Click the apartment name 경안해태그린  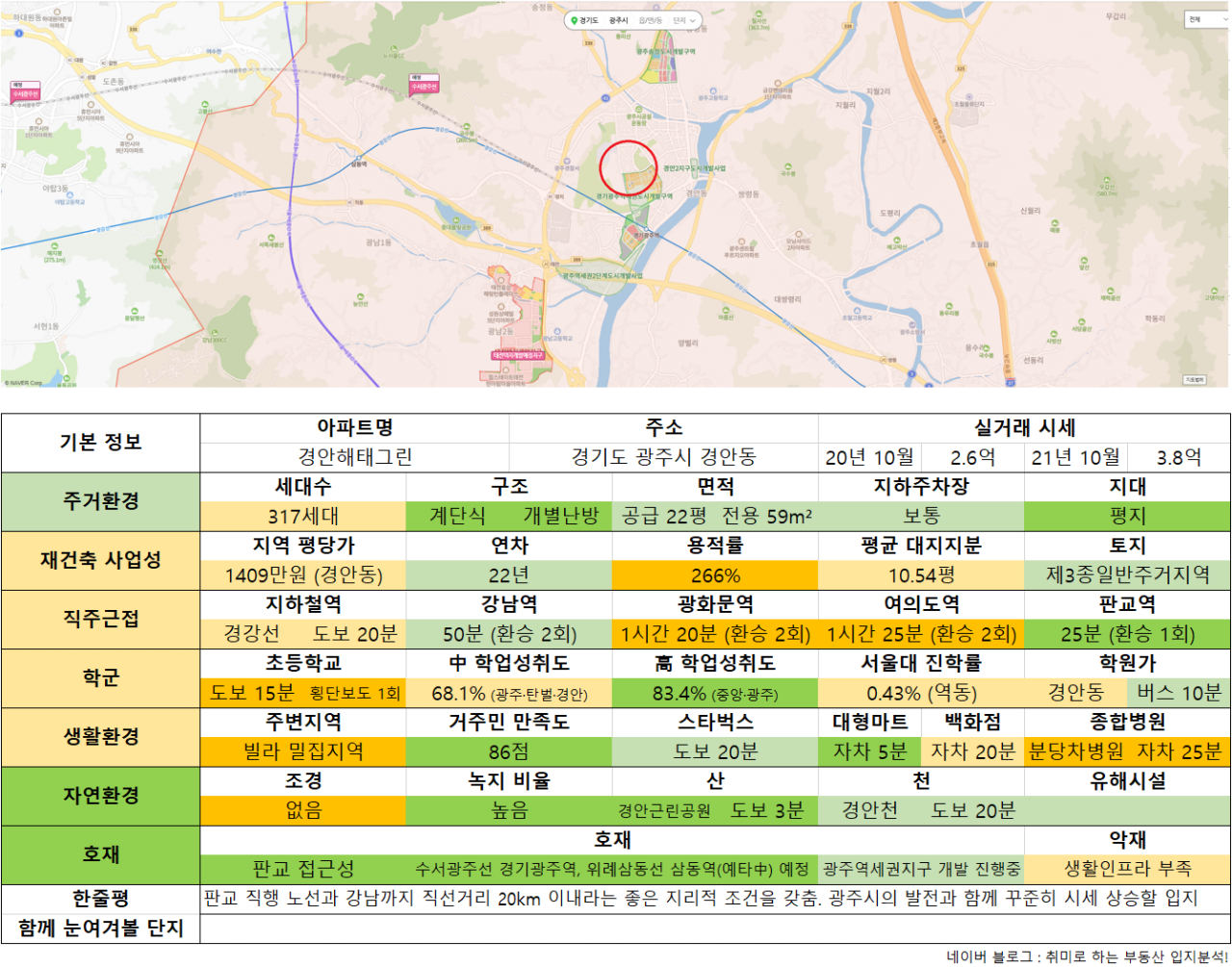click(x=354, y=457)
